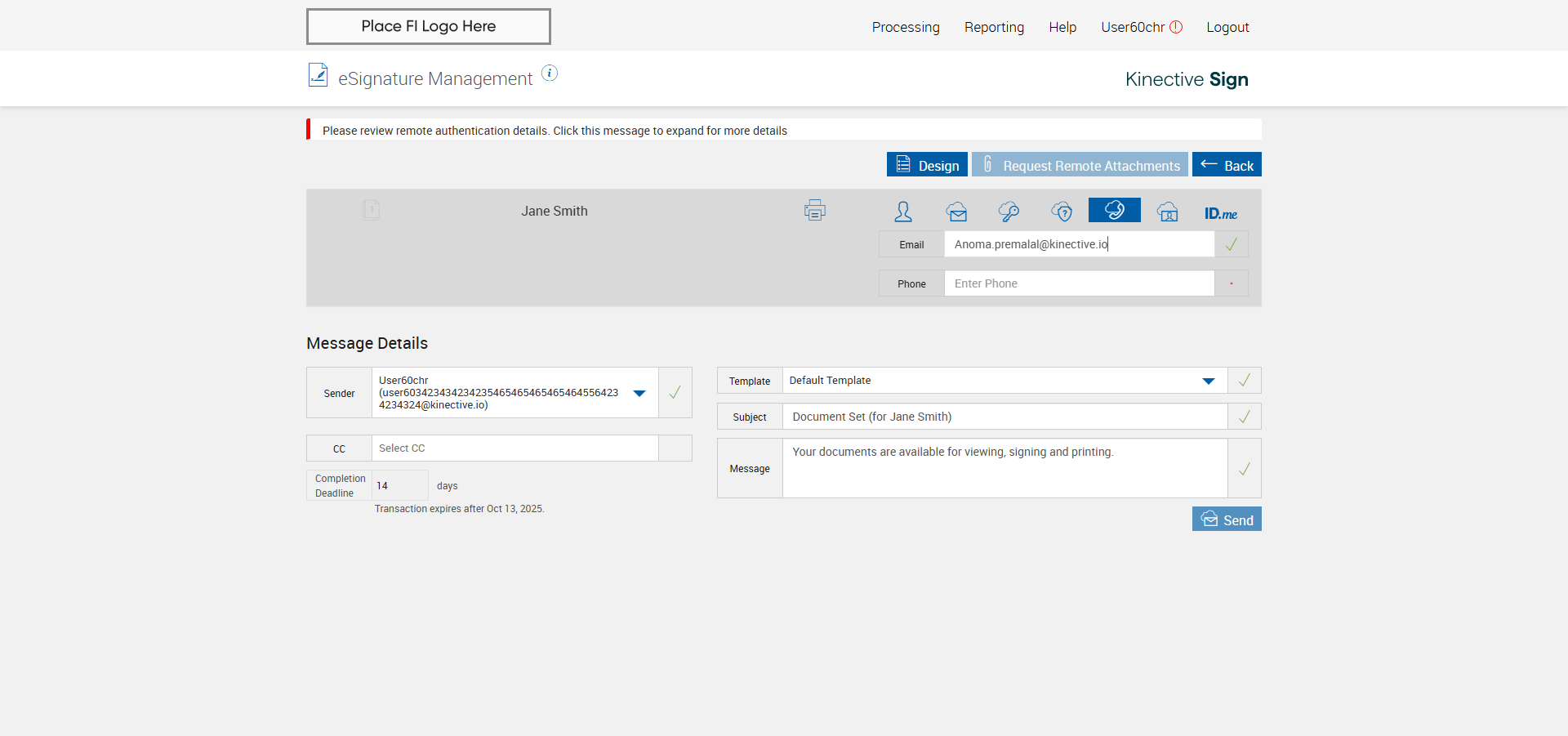Click the document icon beside Jane Smith
Image resolution: width=1568 pixels, height=736 pixels.
click(x=371, y=210)
